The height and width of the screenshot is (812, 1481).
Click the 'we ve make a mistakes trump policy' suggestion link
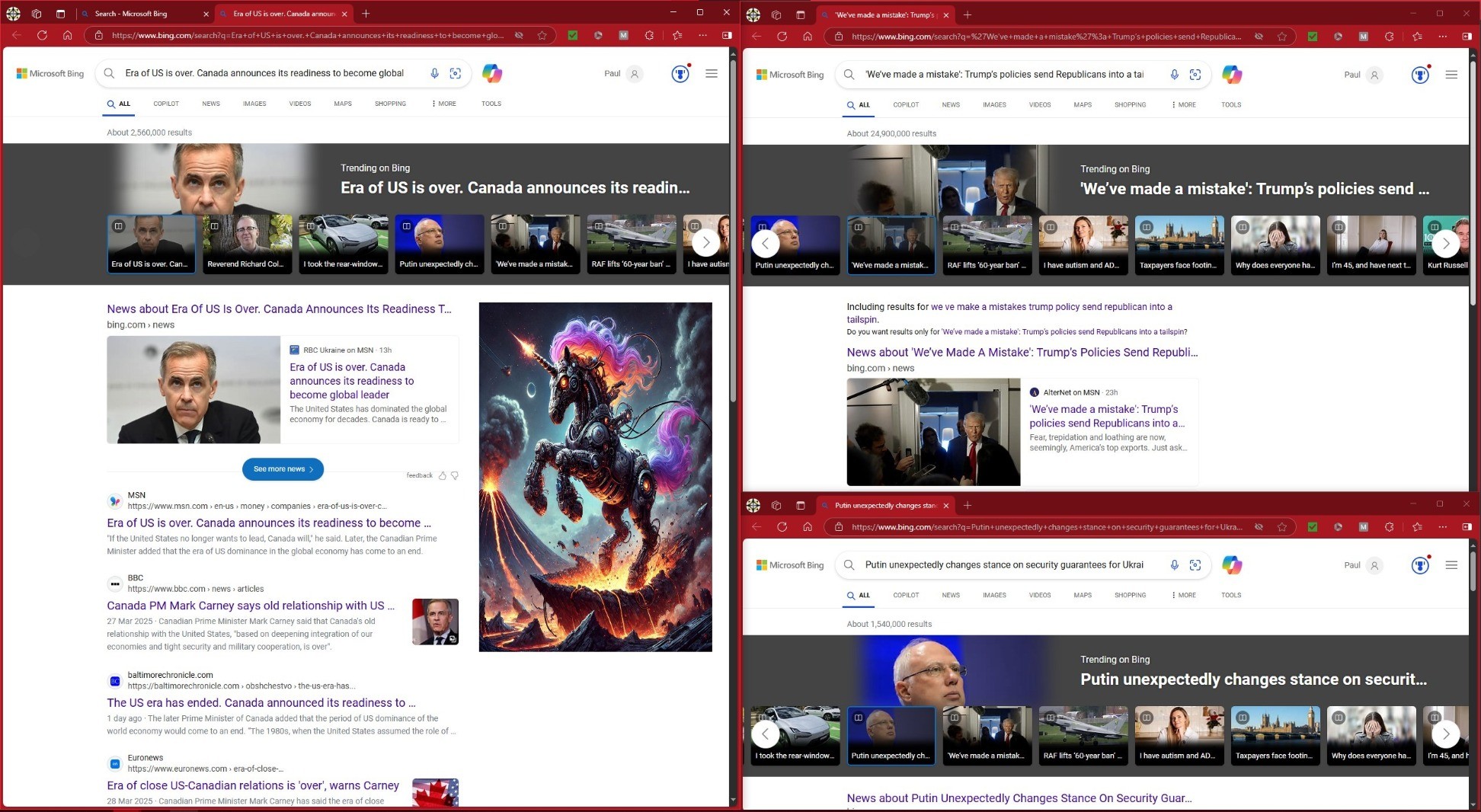point(1009,313)
